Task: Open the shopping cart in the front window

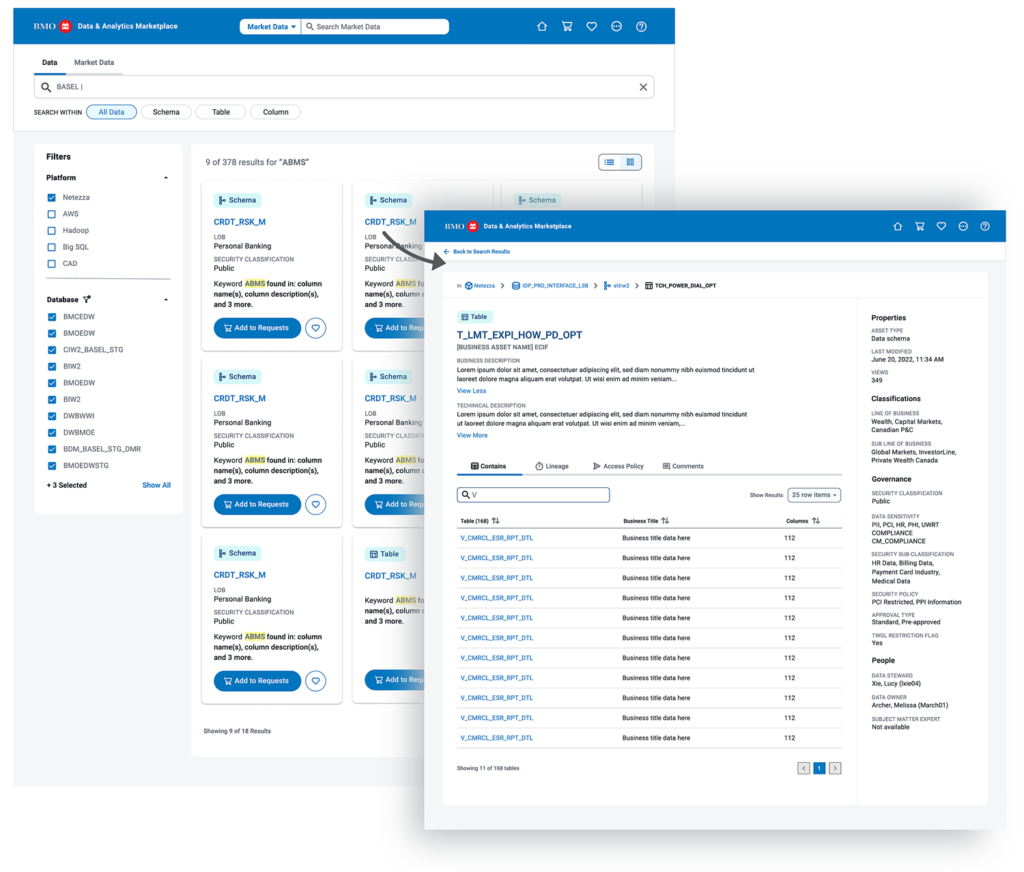Action: pos(919,227)
